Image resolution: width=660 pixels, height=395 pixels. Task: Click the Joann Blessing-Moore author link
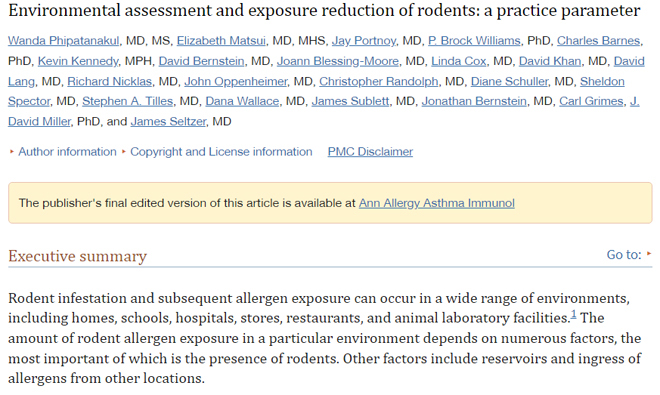click(x=338, y=61)
